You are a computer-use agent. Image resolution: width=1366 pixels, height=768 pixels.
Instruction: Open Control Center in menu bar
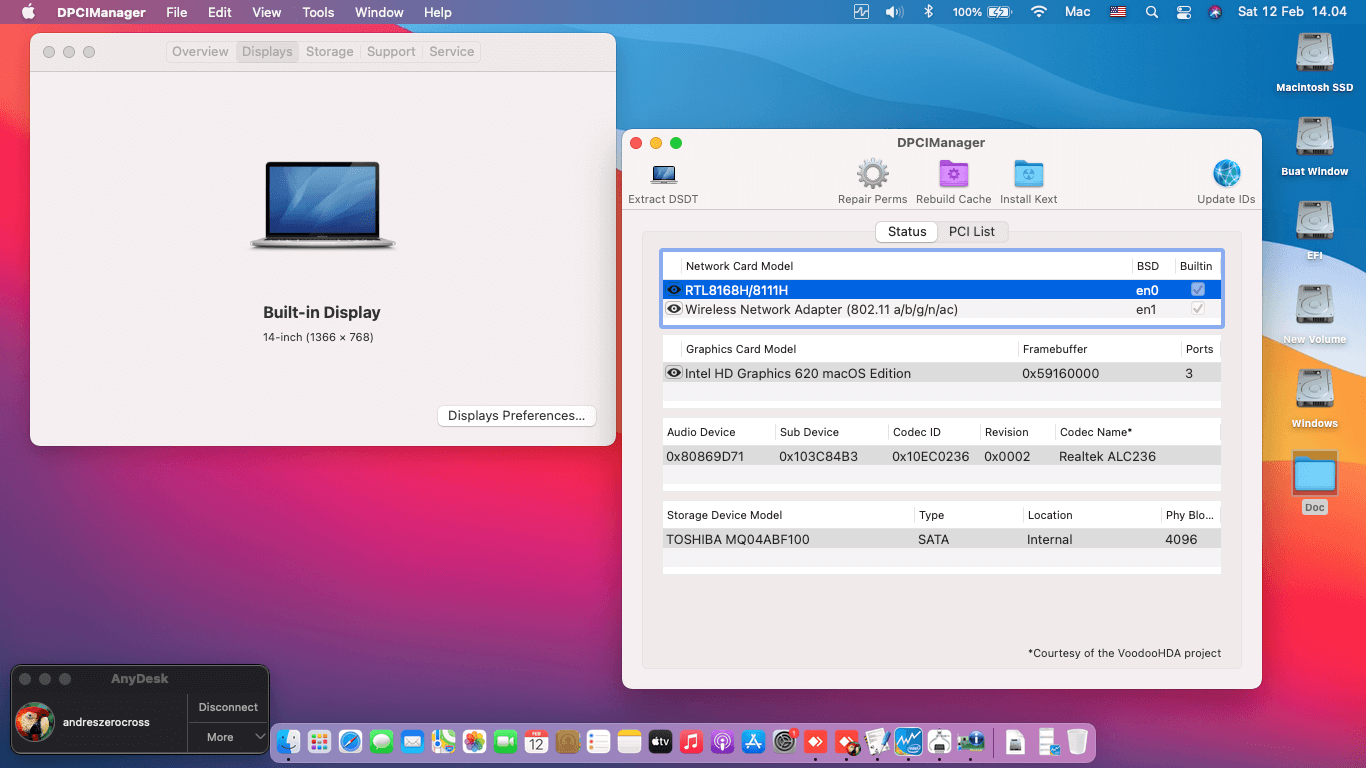(x=1183, y=12)
